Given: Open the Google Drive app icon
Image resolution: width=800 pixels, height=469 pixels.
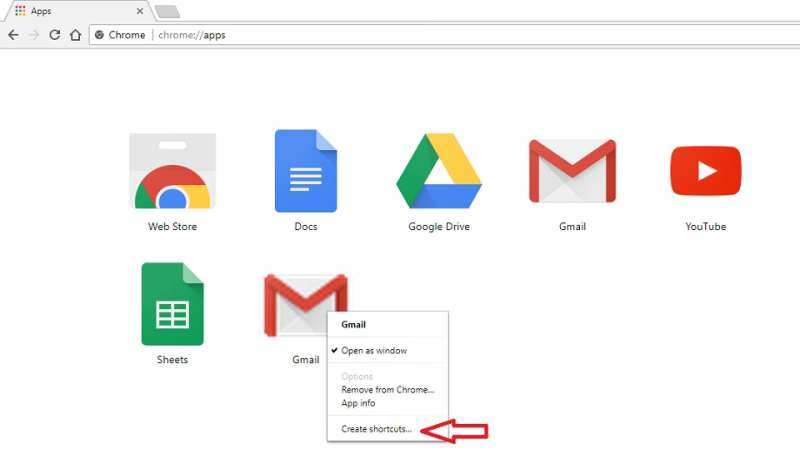Looking at the screenshot, I should [438, 171].
